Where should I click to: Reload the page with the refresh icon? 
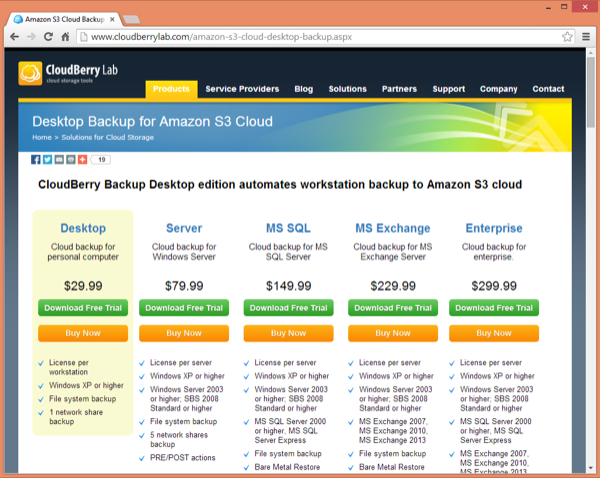[x=48, y=37]
